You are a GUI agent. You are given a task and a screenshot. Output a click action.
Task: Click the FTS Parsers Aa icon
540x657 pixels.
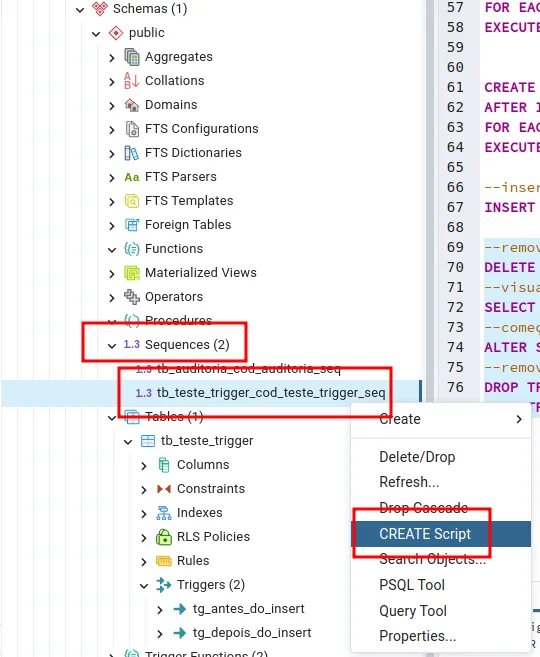132,177
